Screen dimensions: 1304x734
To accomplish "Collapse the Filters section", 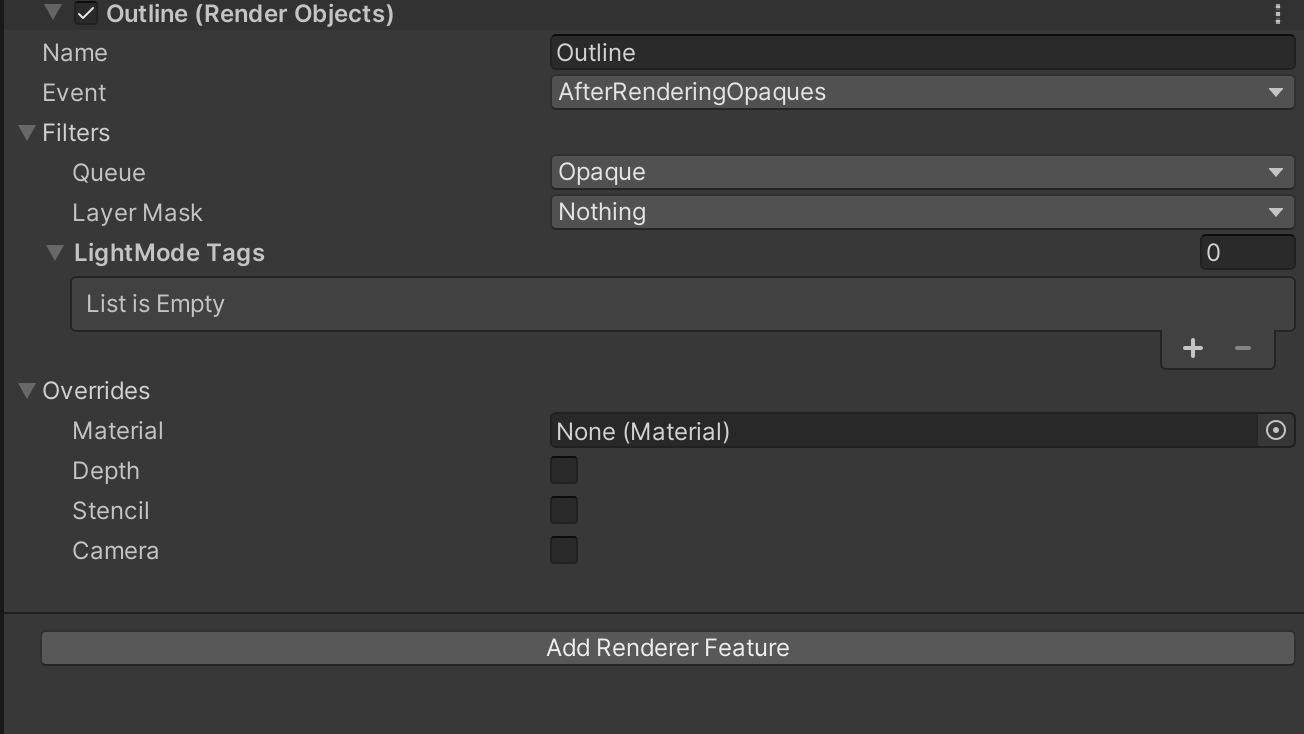I will tap(27, 133).
